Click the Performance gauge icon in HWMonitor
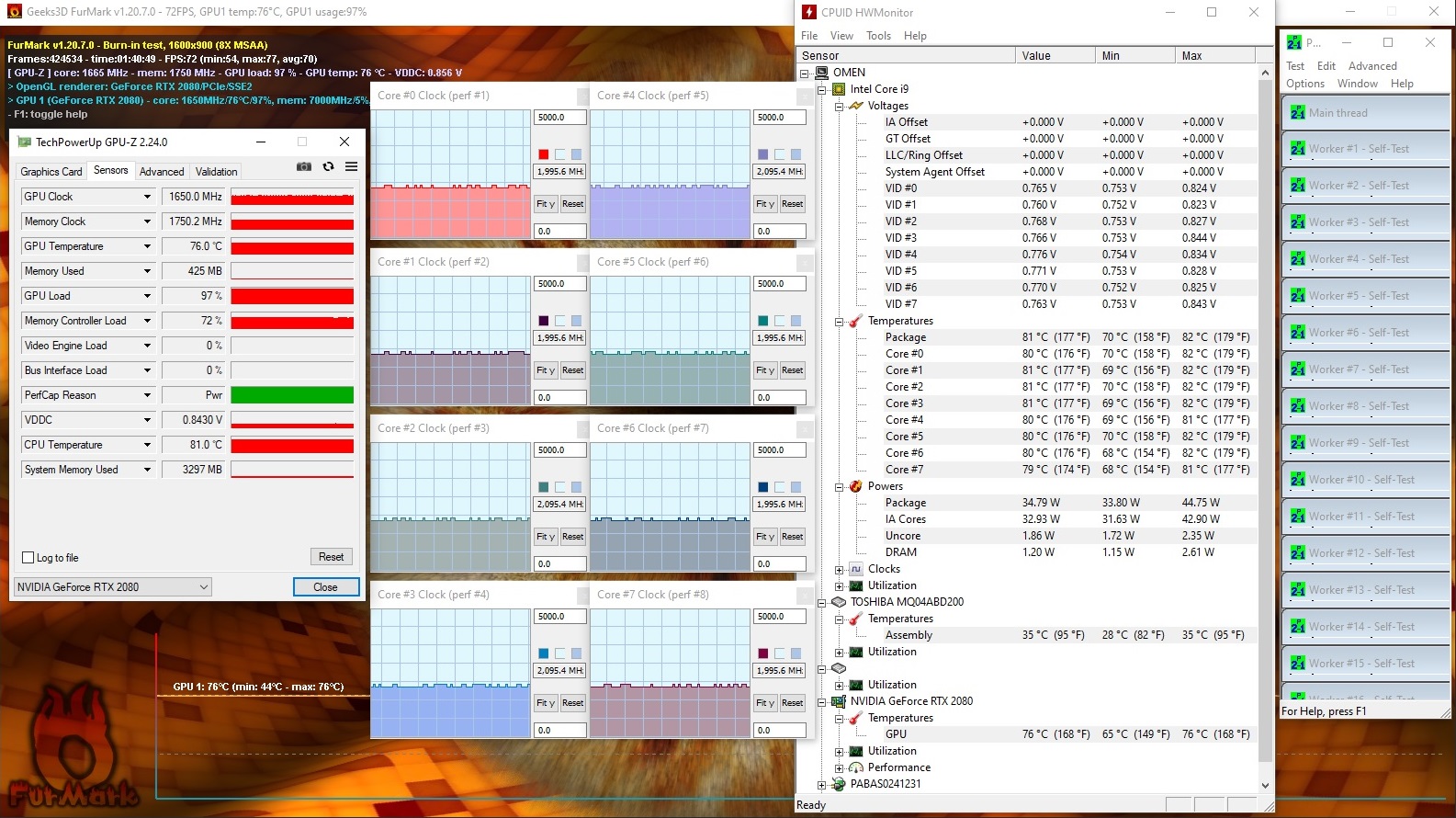1456x818 pixels. click(x=856, y=767)
